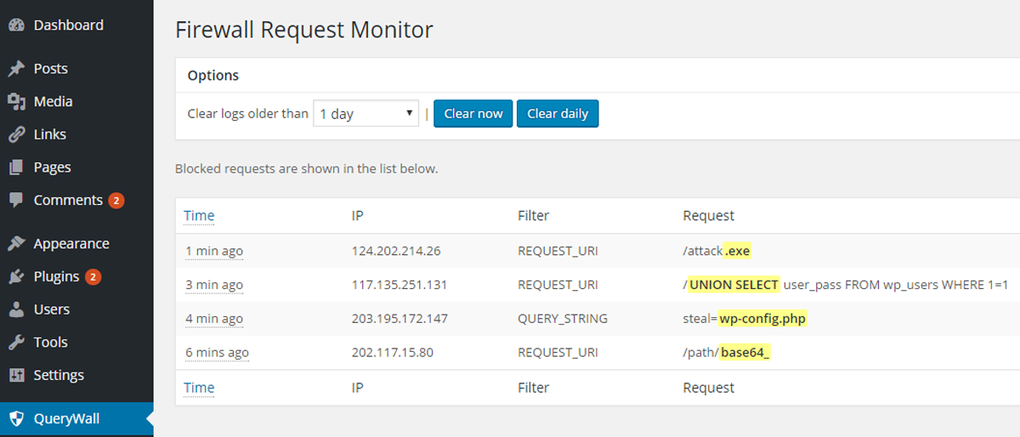Click the Links chain icon
This screenshot has height=437, width=1020.
pyautogui.click(x=16, y=135)
